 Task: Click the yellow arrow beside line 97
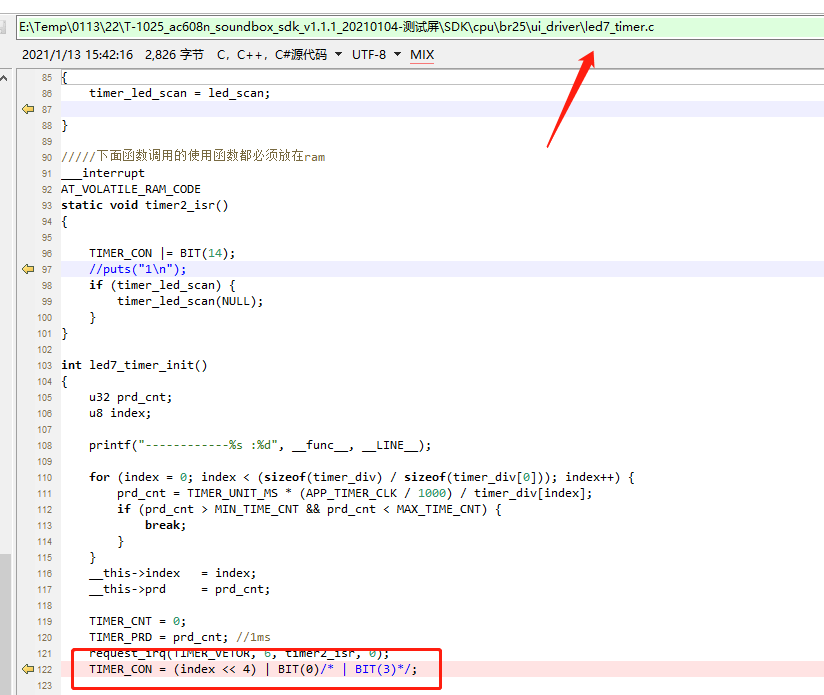pos(28,269)
